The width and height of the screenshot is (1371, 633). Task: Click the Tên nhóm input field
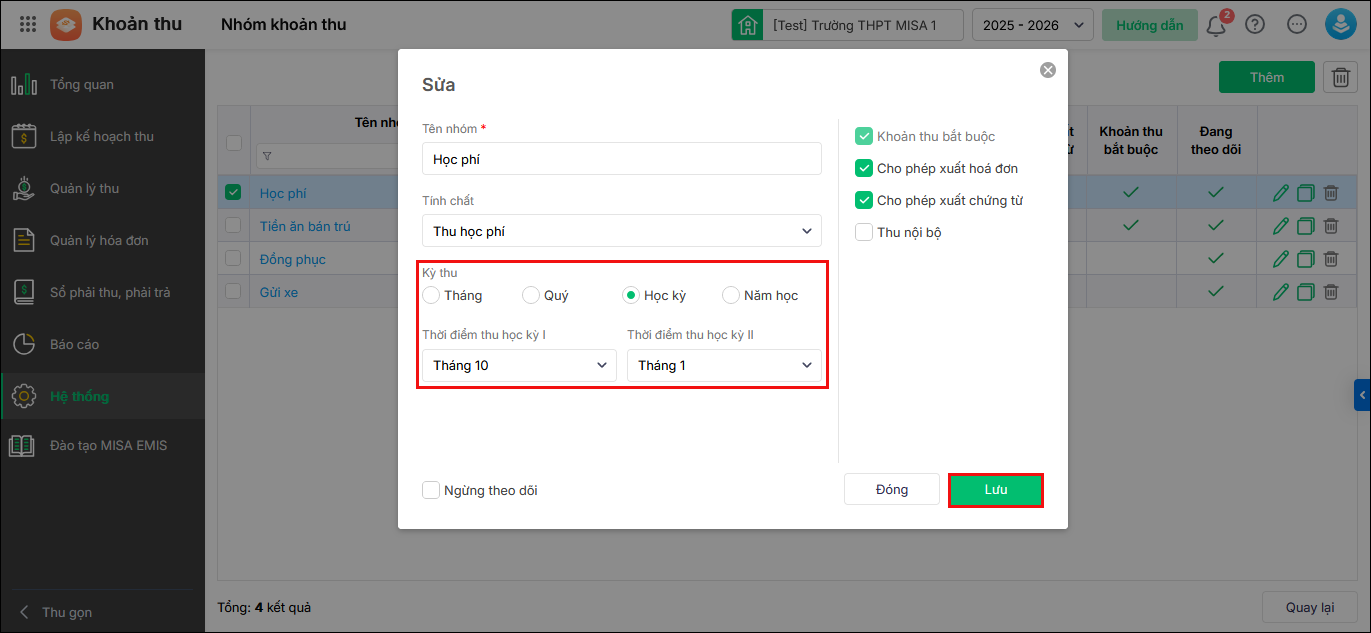tap(621, 159)
